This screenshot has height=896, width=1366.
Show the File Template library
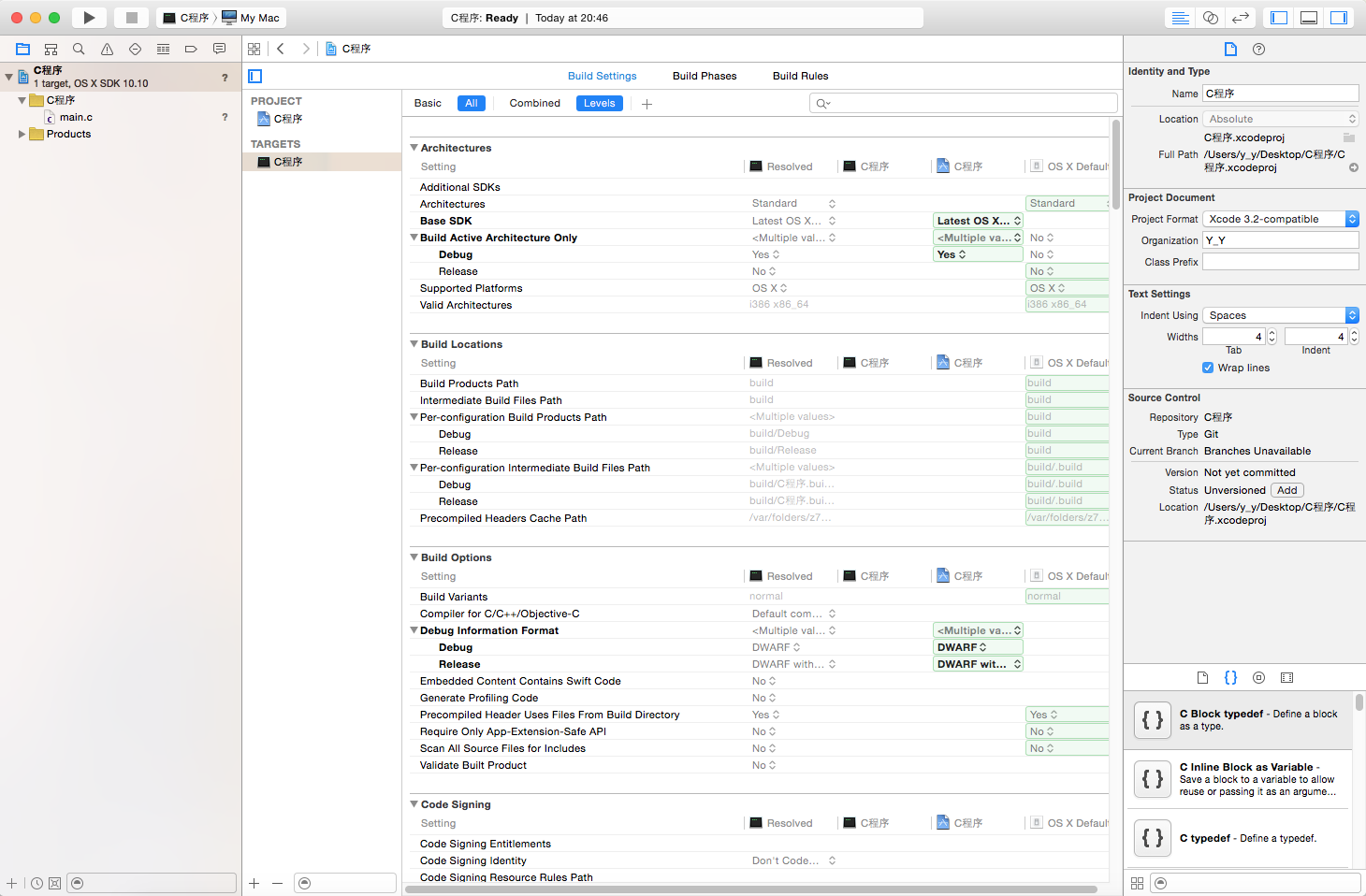1202,677
